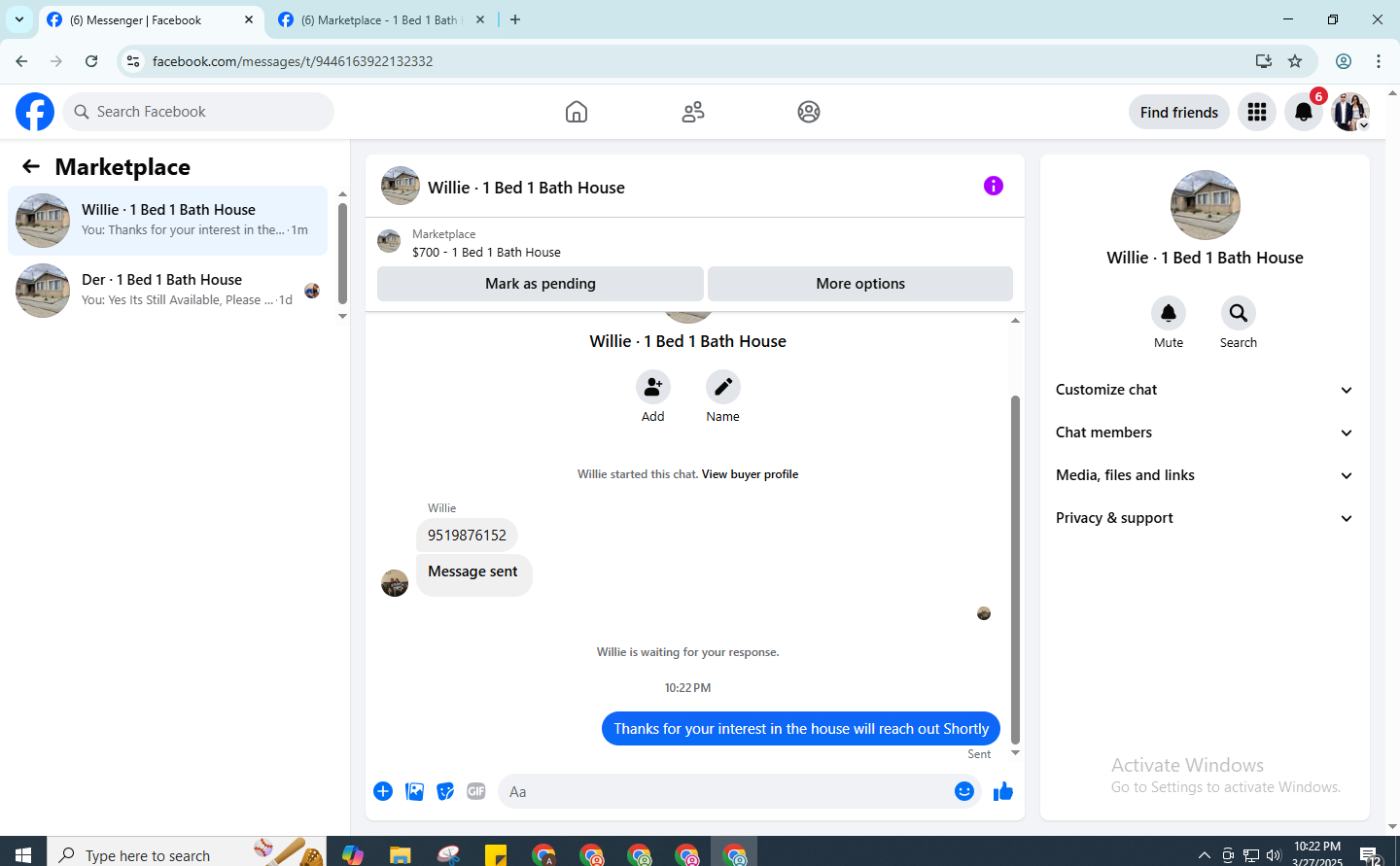The width and height of the screenshot is (1400, 866).
Task: Open the emoji picker in message box
Action: point(964,791)
